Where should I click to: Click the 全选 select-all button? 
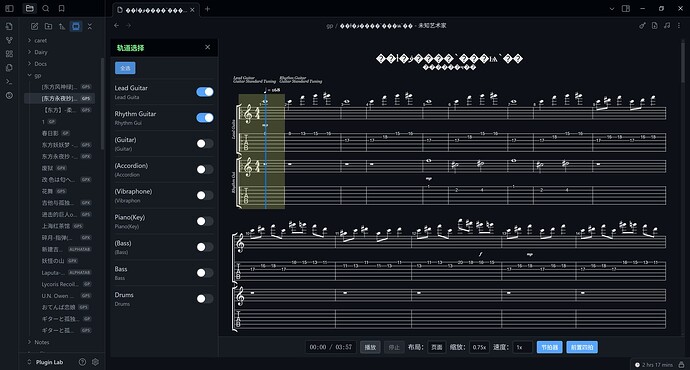click(125, 68)
